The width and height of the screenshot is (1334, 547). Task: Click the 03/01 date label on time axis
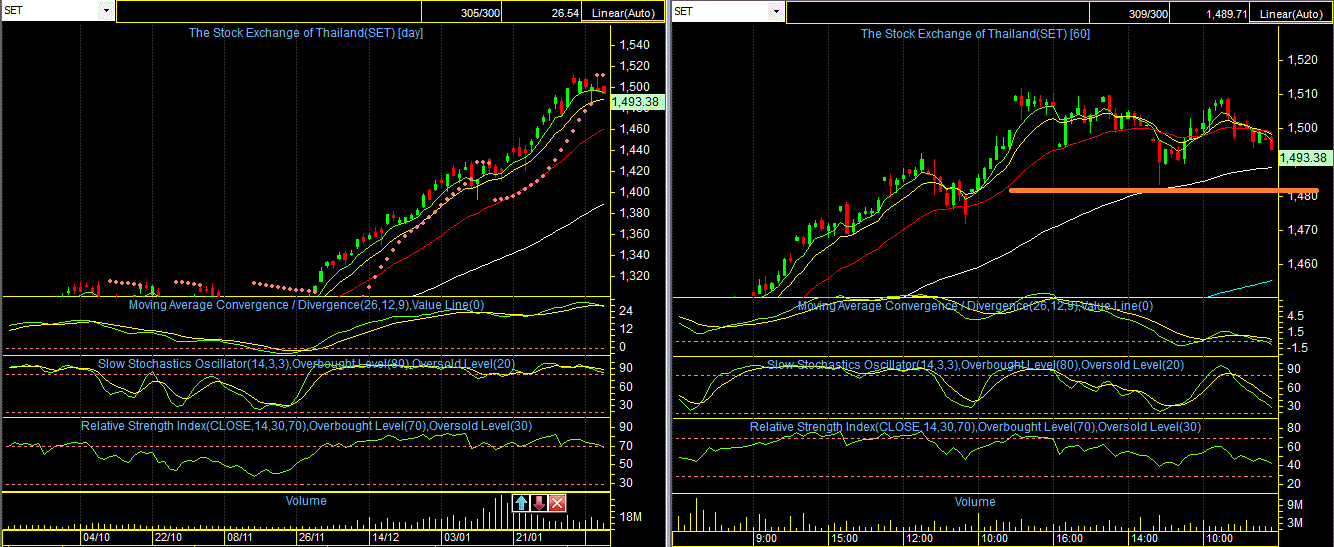pos(457,538)
